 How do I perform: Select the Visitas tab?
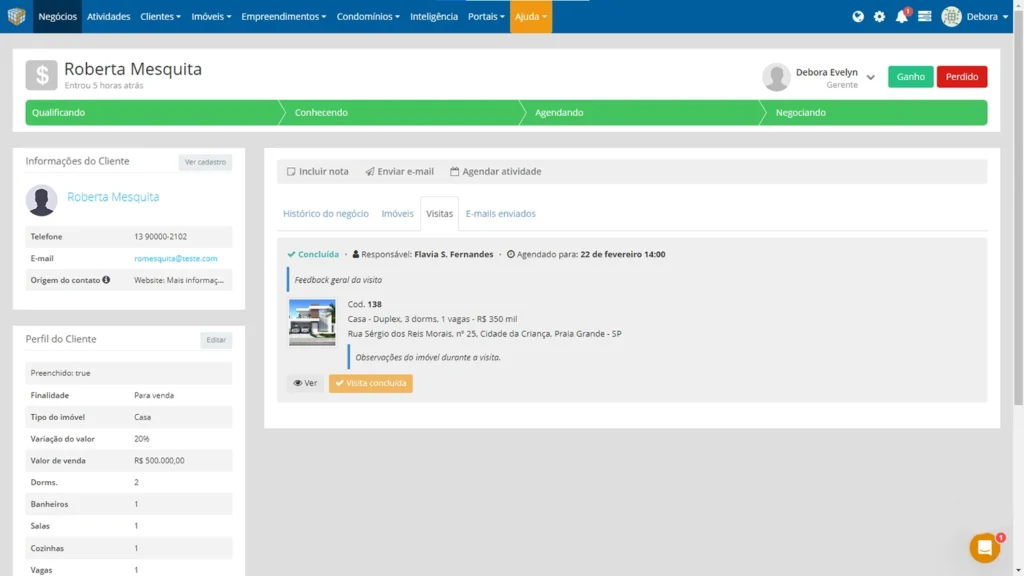[x=440, y=214]
